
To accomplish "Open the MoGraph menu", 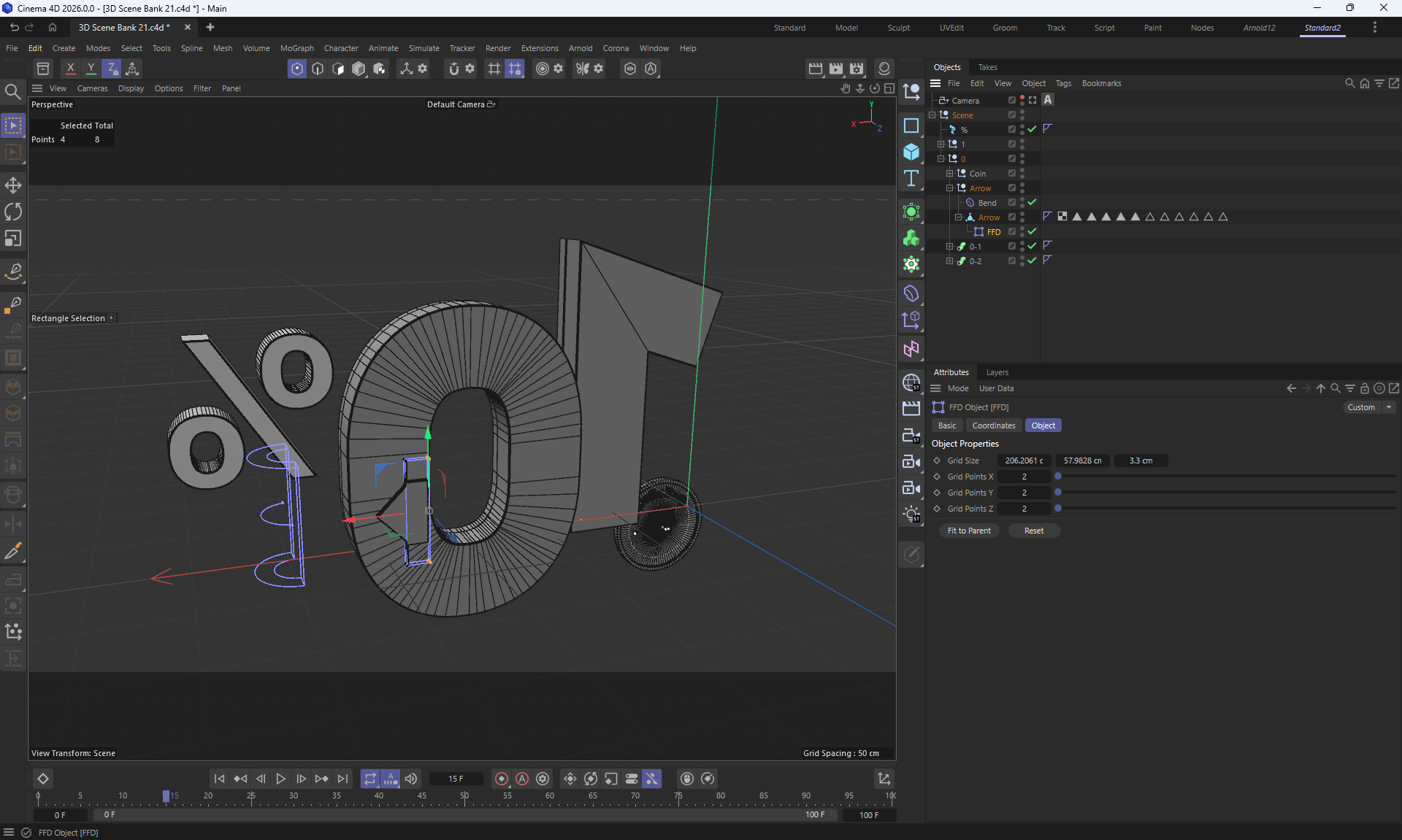I will click(296, 48).
